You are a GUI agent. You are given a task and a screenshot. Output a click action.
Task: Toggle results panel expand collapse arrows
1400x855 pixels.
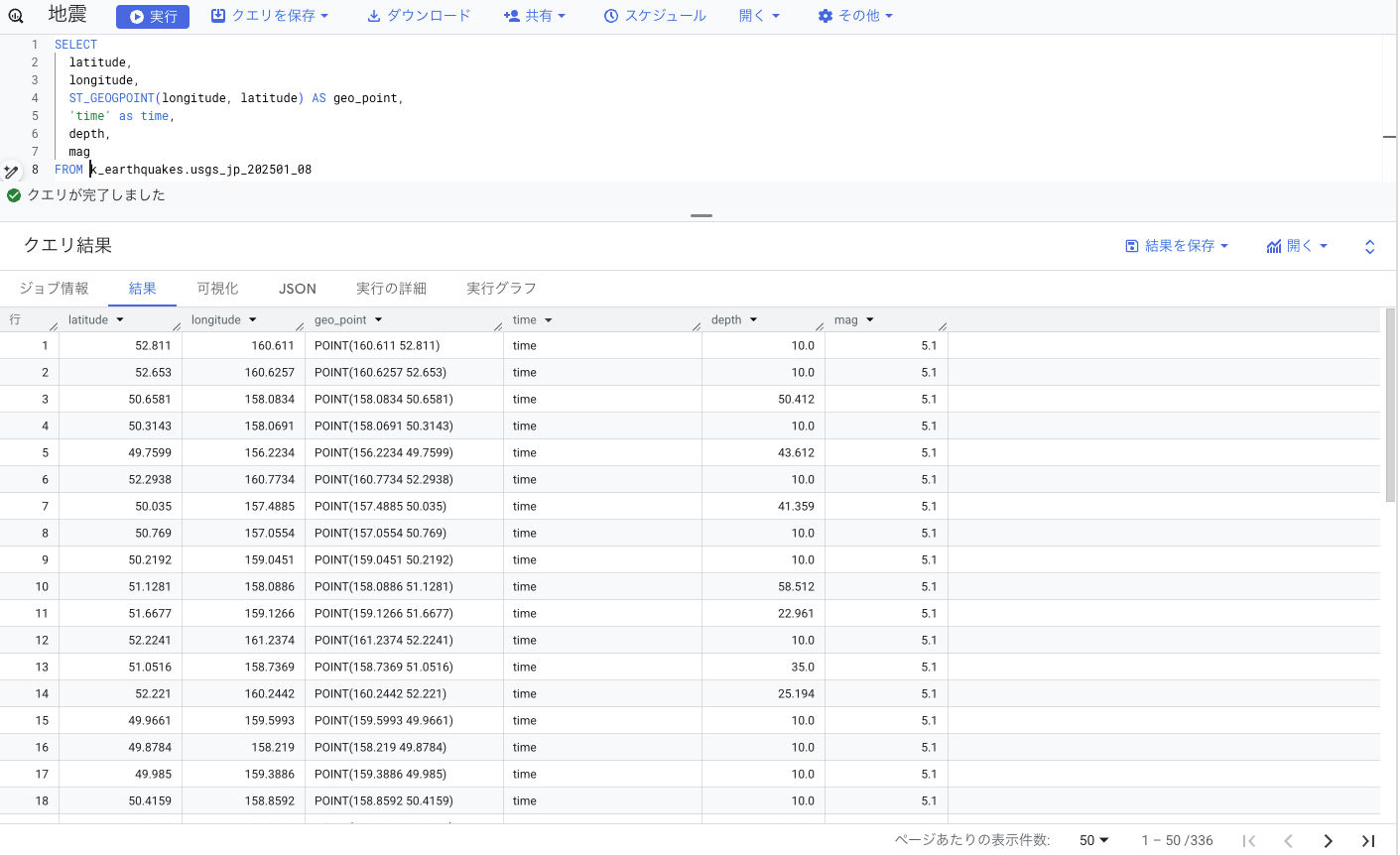pyautogui.click(x=1369, y=247)
